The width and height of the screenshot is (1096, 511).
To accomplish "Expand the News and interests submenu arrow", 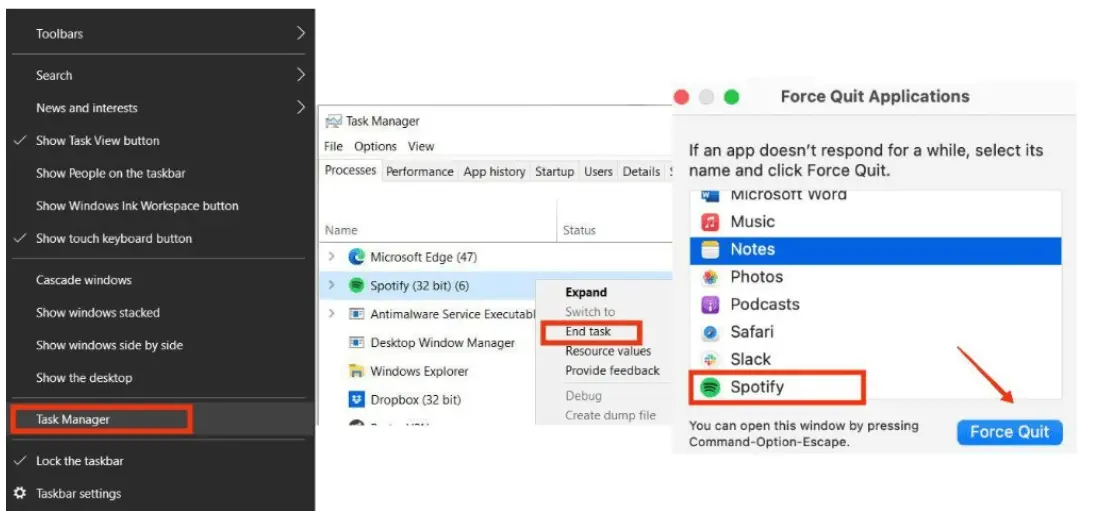I will [x=301, y=108].
